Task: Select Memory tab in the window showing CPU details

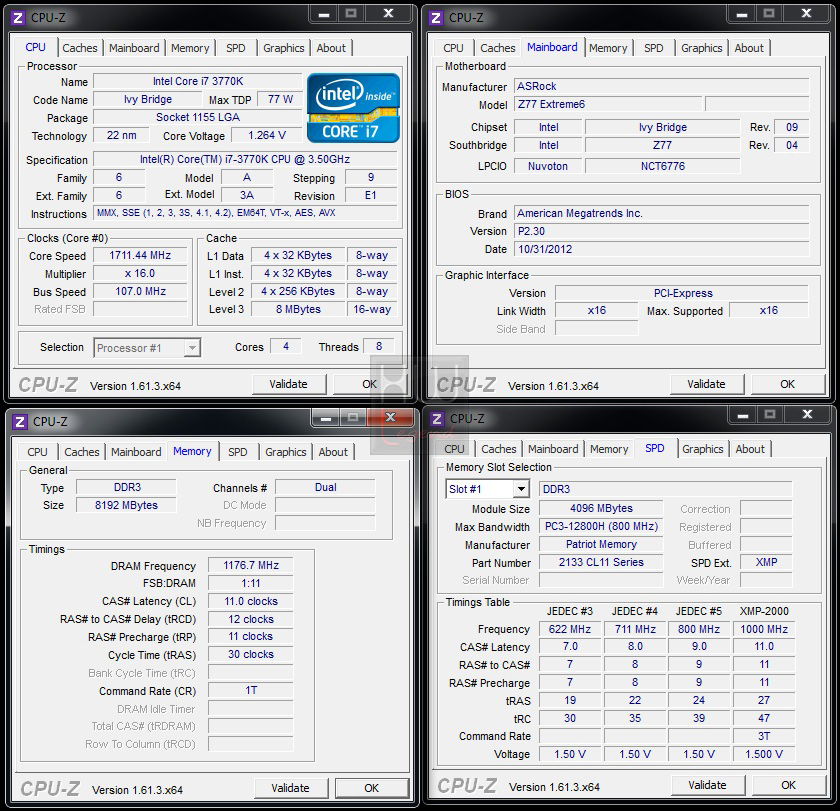Action: click(190, 48)
